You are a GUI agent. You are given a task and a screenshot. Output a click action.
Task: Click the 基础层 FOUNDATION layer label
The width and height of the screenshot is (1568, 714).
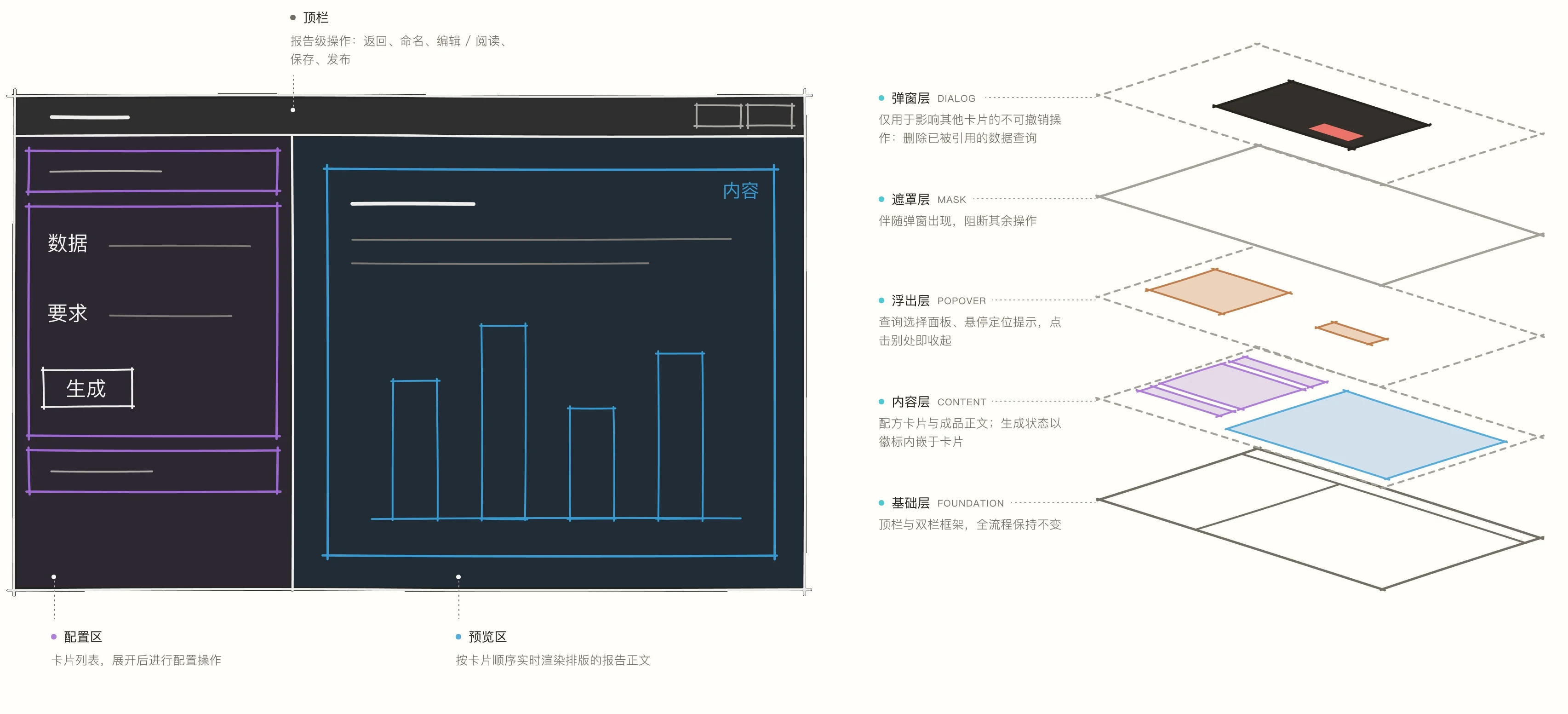947,502
